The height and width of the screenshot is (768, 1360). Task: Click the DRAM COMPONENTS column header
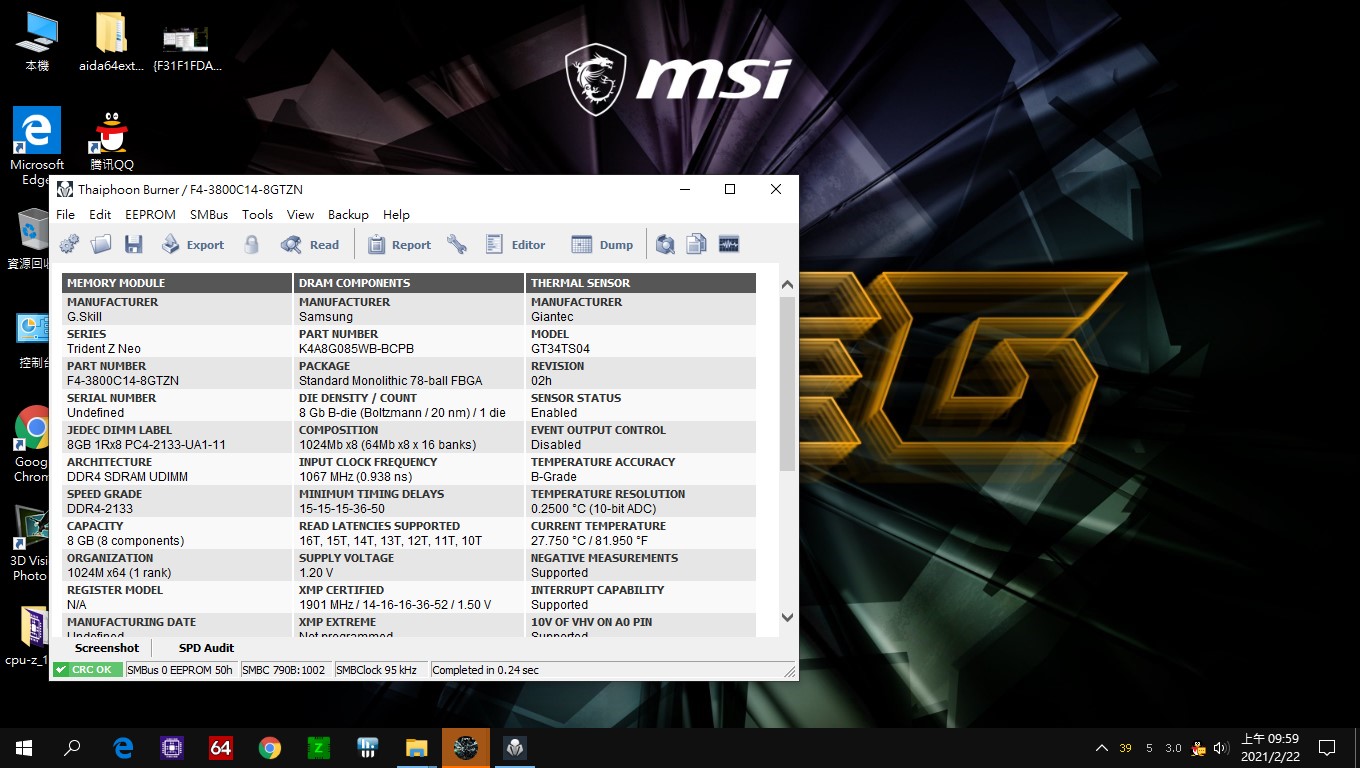[409, 283]
